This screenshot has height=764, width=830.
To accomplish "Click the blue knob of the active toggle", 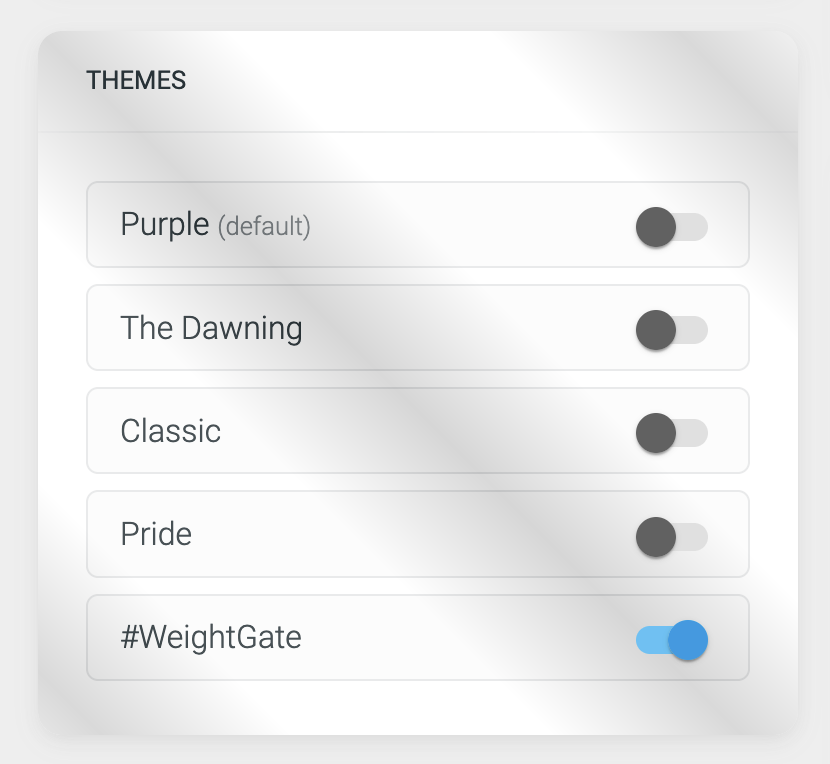I will (x=688, y=639).
